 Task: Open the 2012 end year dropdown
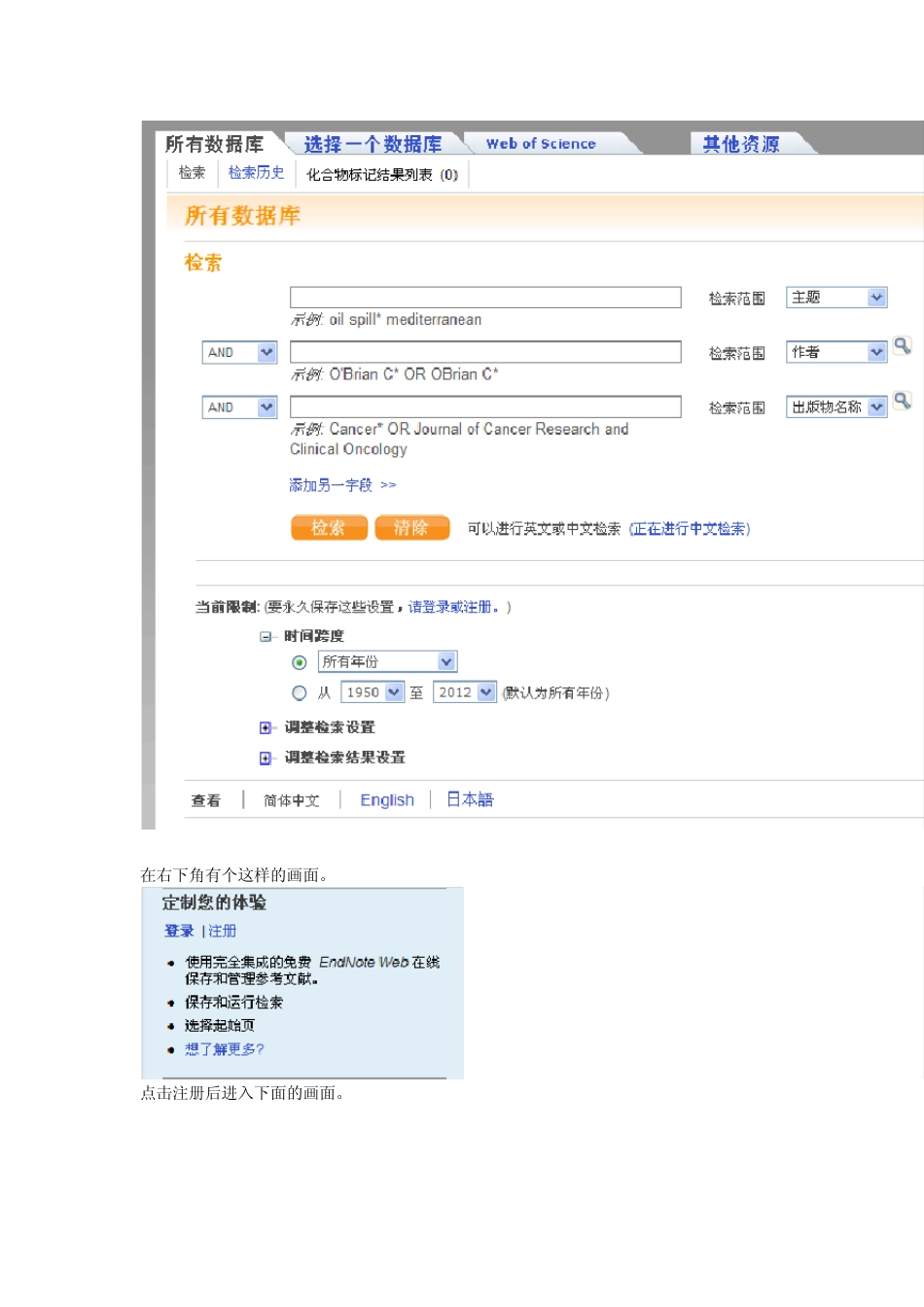point(465,692)
